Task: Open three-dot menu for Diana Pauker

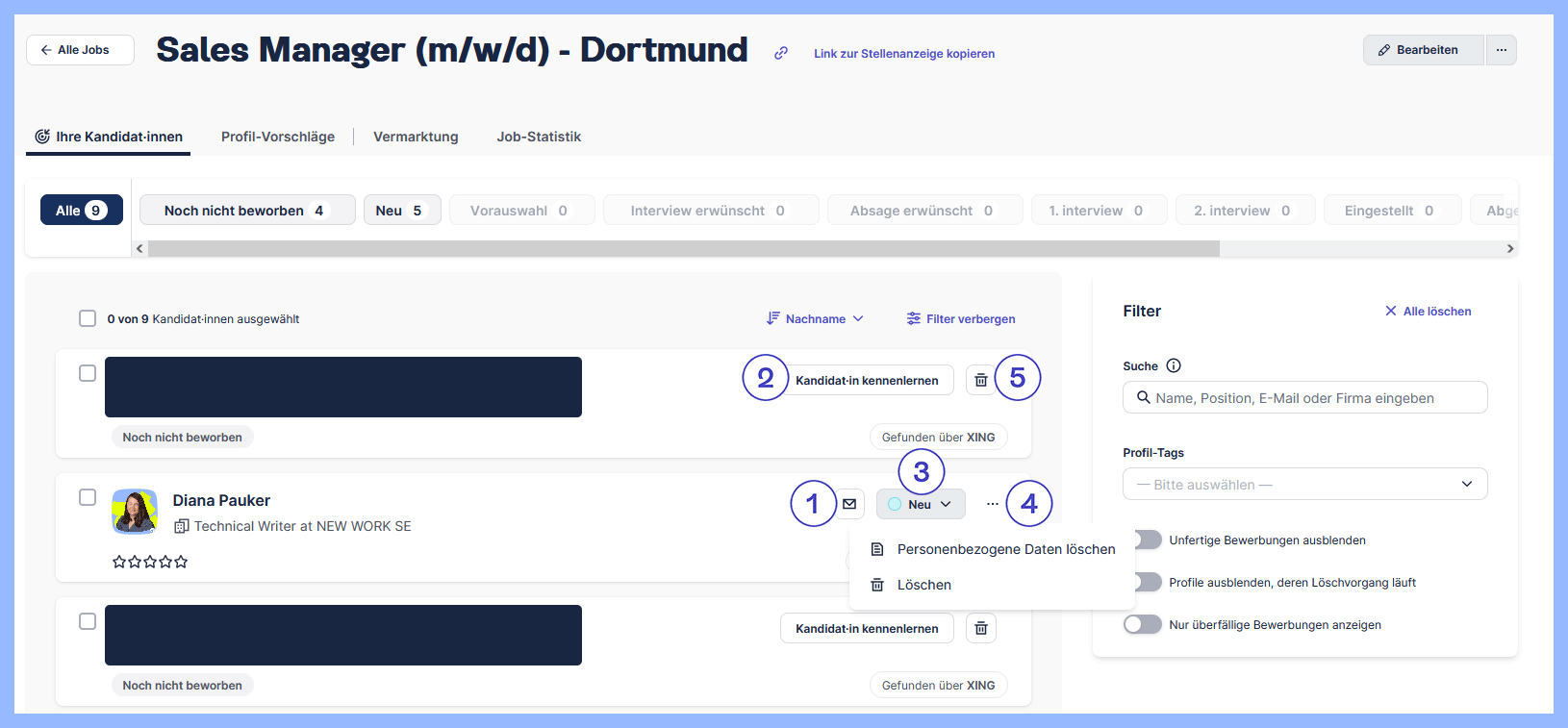Action: 992,504
